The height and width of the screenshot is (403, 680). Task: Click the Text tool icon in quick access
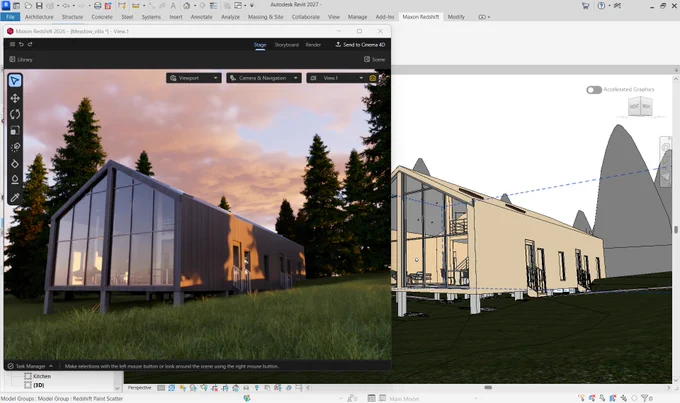coord(173,6)
